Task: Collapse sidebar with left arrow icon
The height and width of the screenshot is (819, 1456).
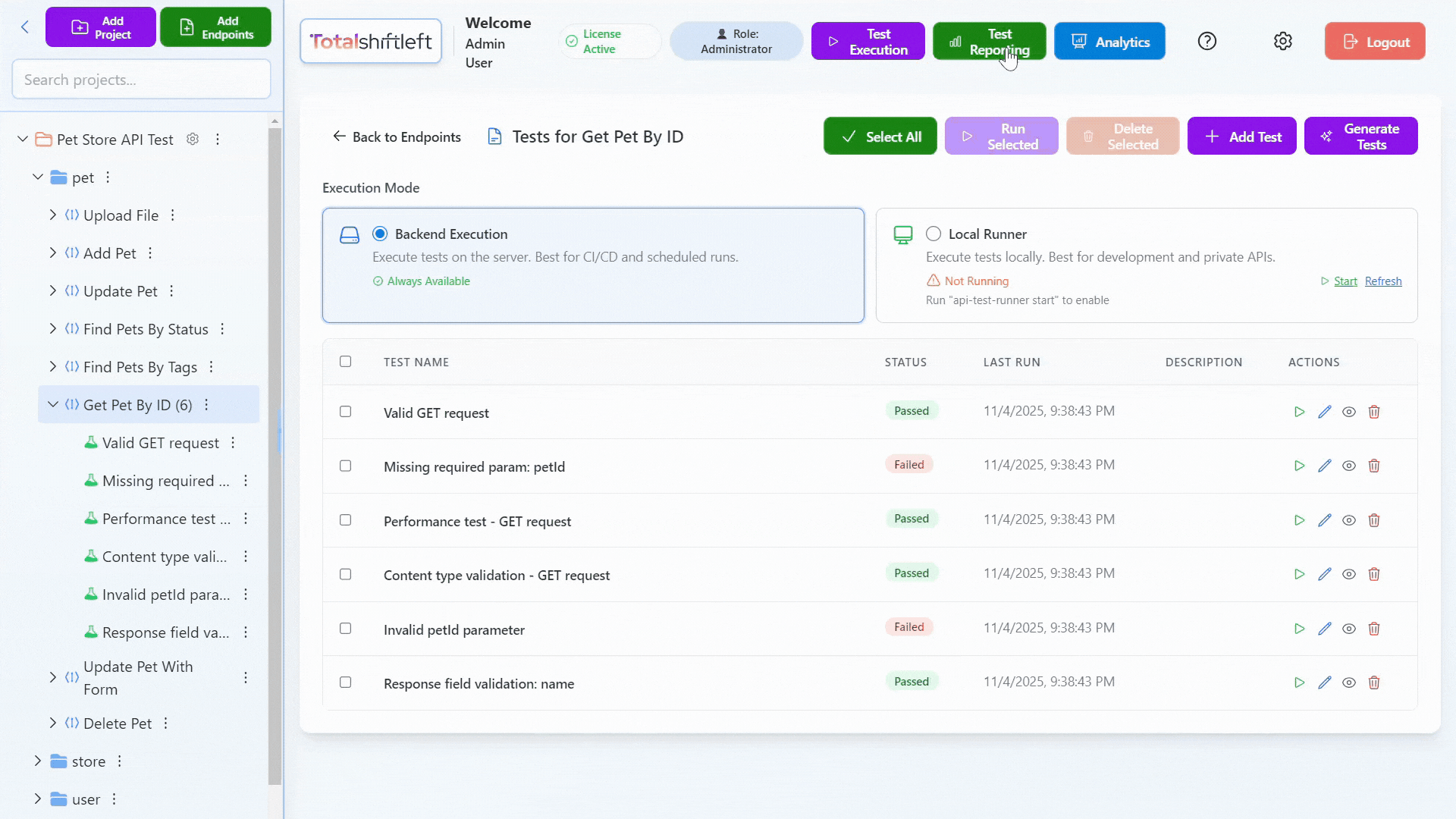Action: click(x=25, y=27)
